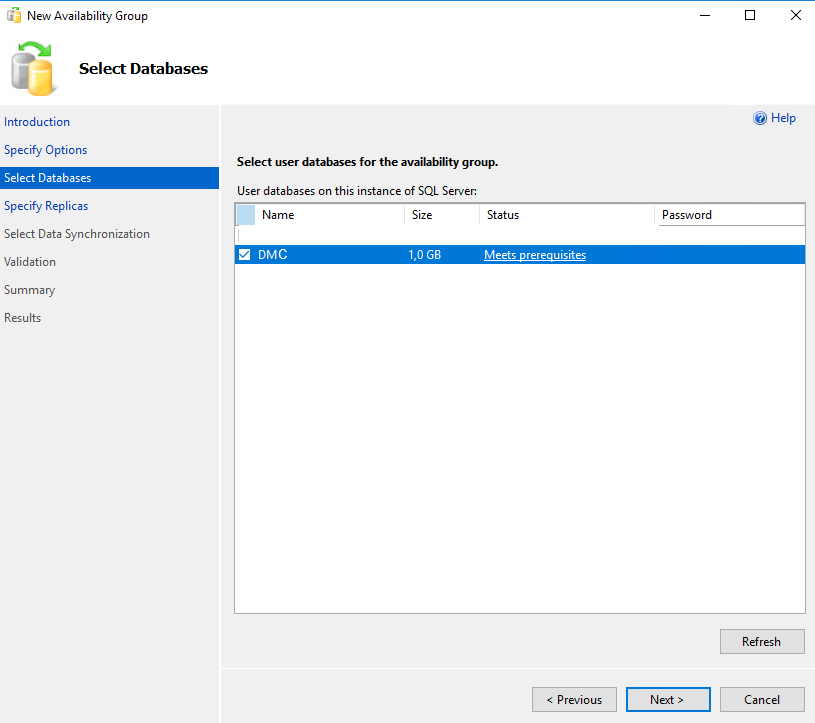Cancel the availability group wizard
The height and width of the screenshot is (723, 815).
pyautogui.click(x=762, y=700)
